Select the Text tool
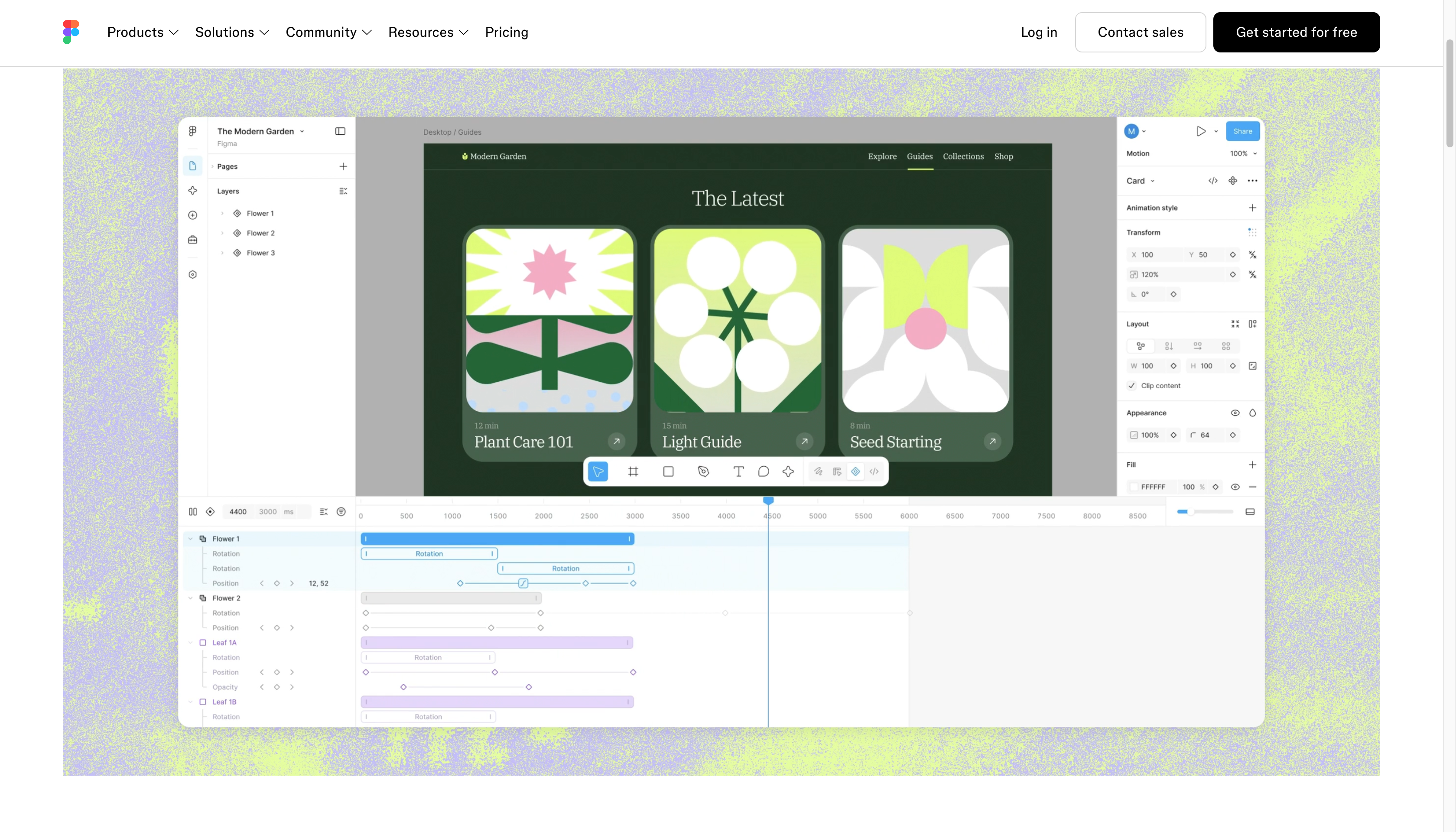Viewport: 1456px width, 832px height. [738, 471]
